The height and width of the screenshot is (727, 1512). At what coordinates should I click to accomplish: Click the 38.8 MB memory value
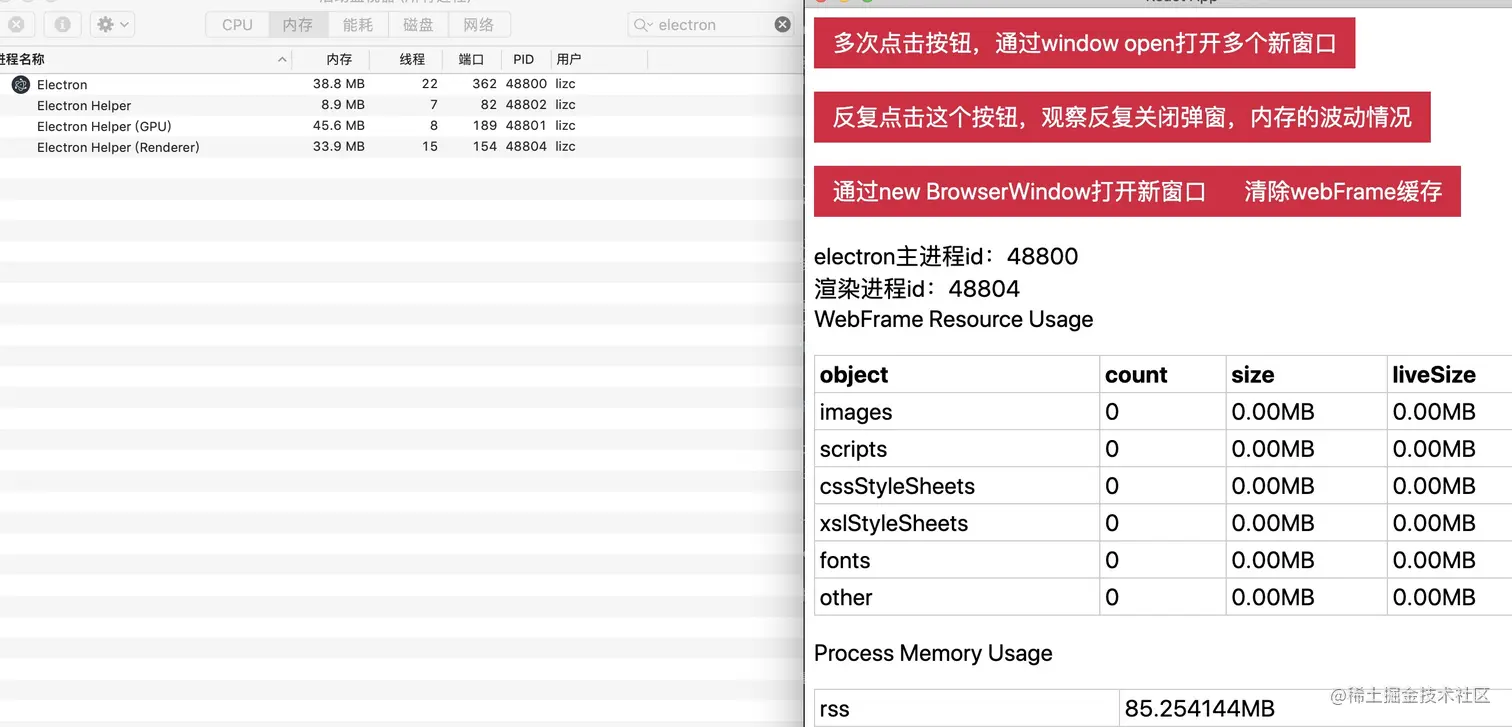click(x=339, y=84)
